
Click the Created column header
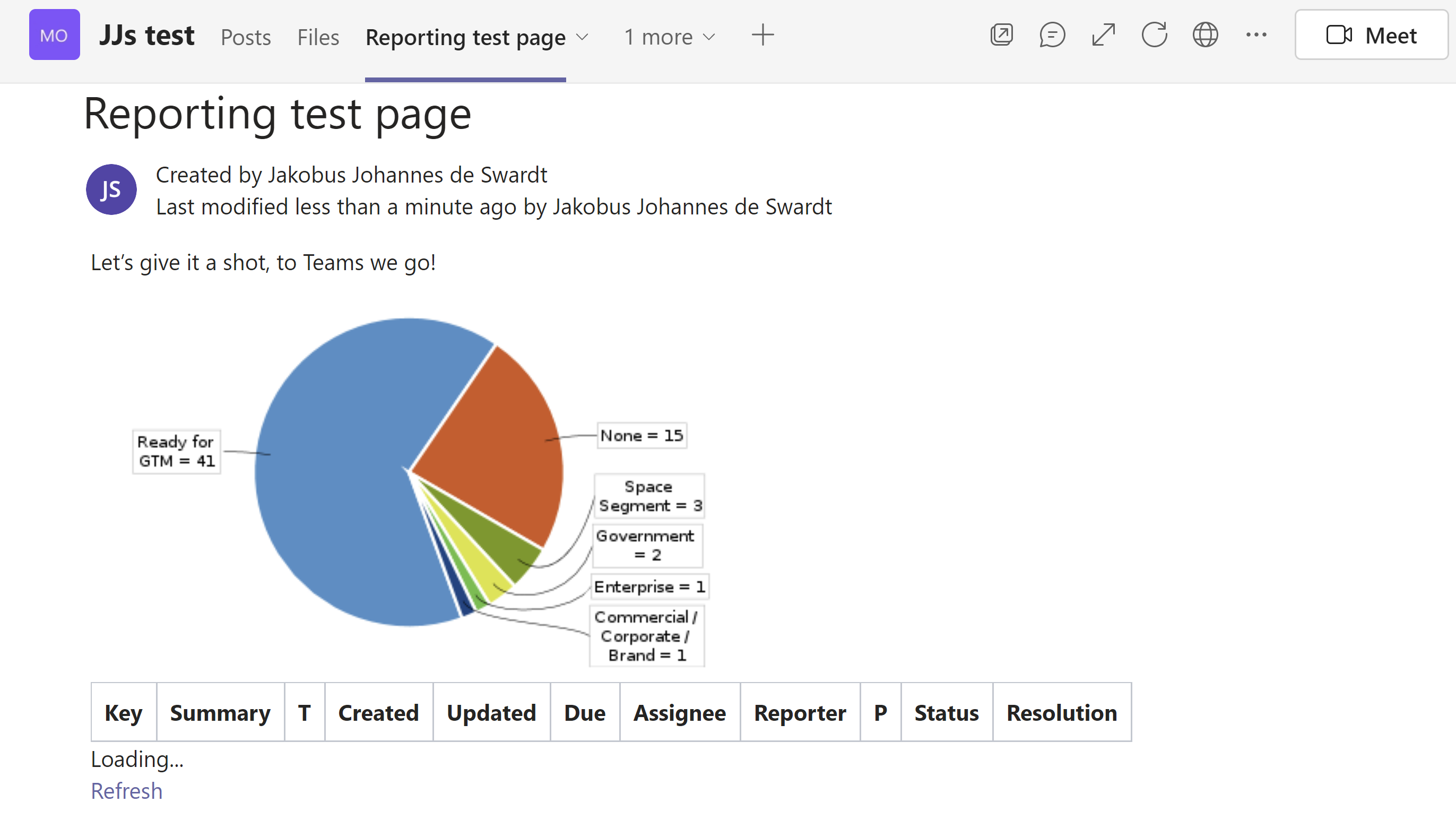(379, 712)
